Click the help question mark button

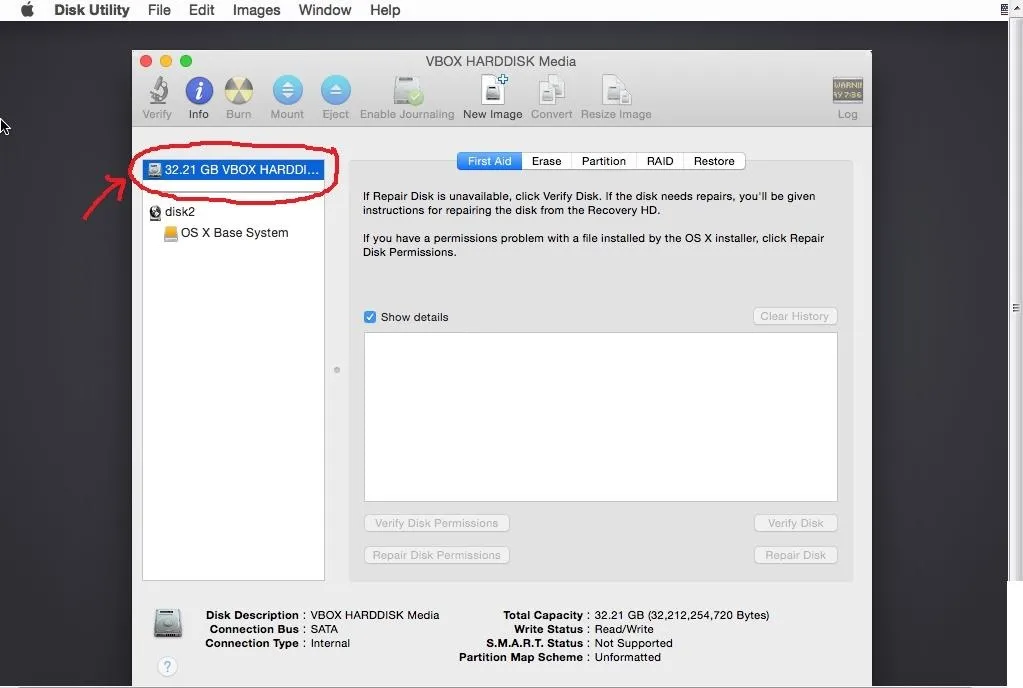(x=167, y=666)
